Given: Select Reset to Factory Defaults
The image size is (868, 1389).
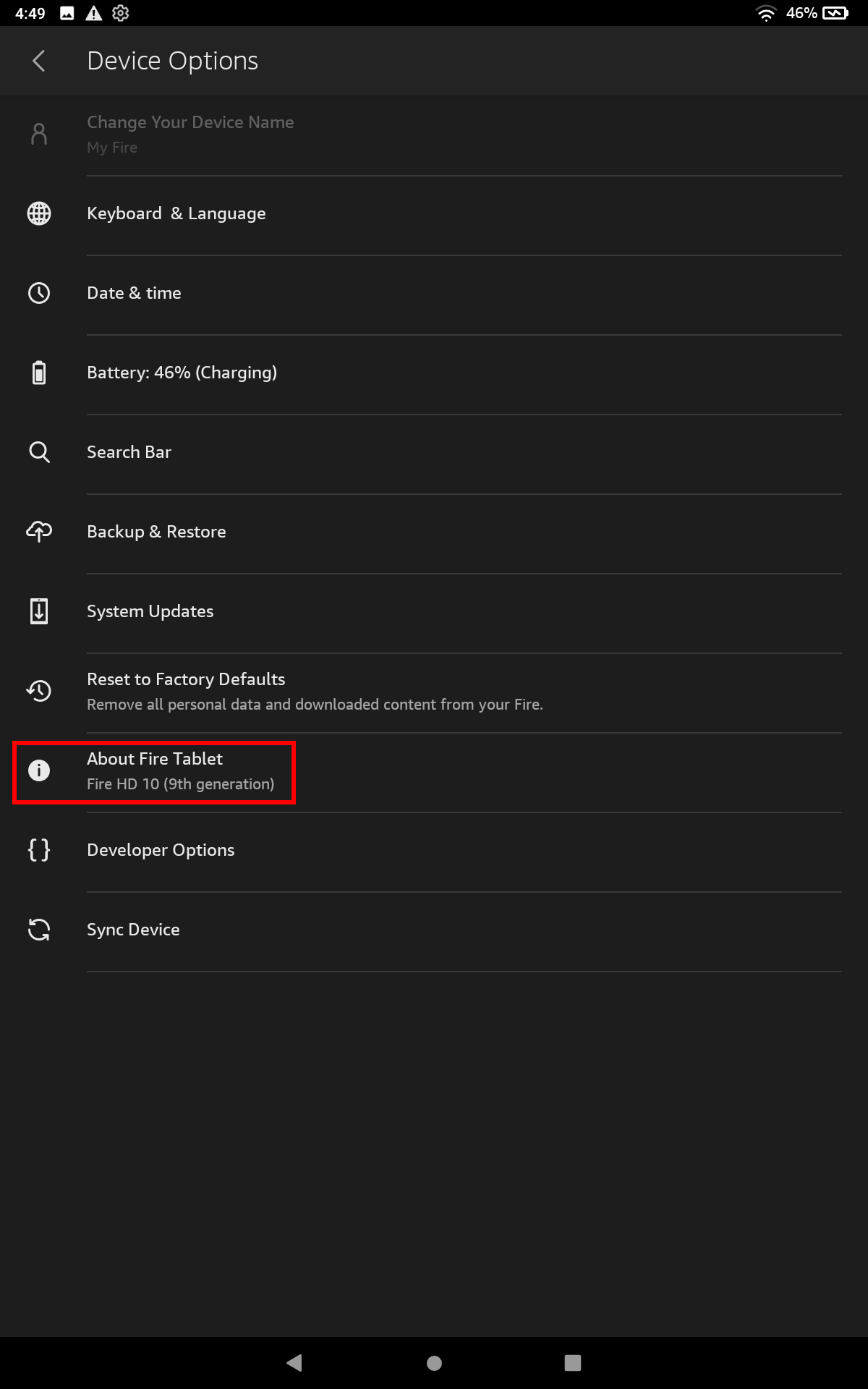Looking at the screenshot, I should click(434, 692).
